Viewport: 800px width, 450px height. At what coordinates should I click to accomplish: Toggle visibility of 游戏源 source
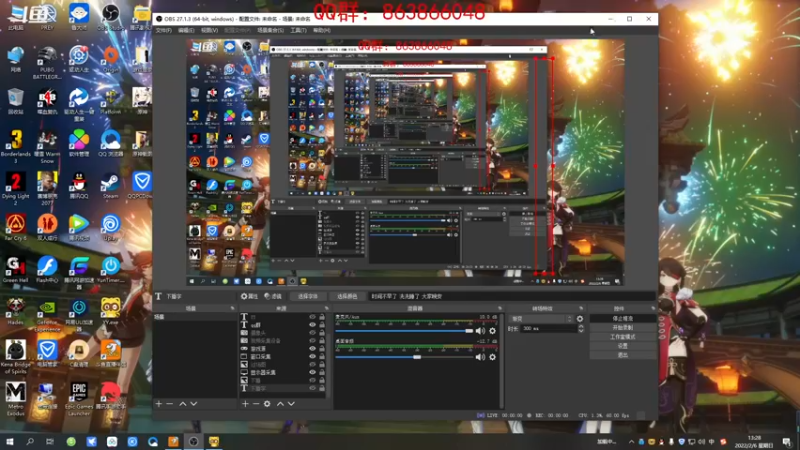point(312,348)
